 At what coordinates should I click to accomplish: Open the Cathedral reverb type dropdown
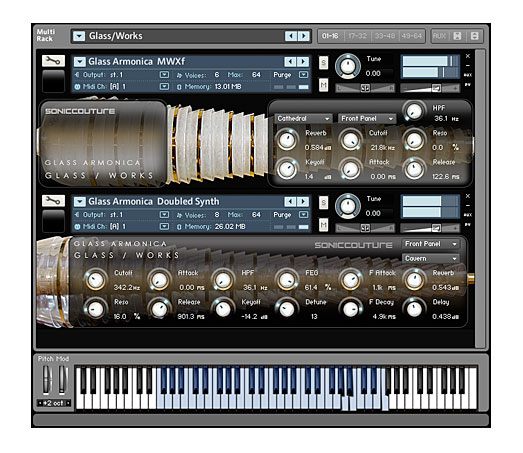303,119
